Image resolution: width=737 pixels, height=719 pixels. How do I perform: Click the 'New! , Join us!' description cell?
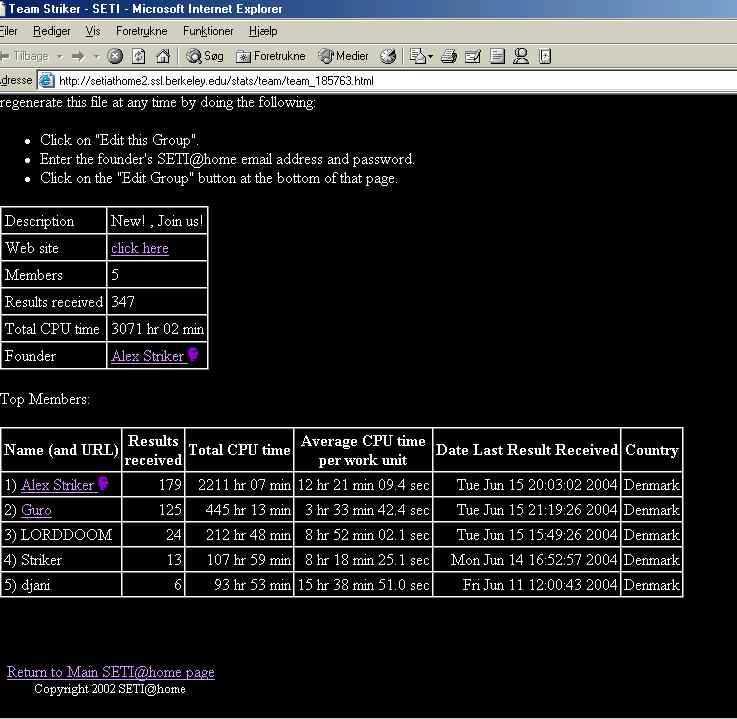pos(157,221)
